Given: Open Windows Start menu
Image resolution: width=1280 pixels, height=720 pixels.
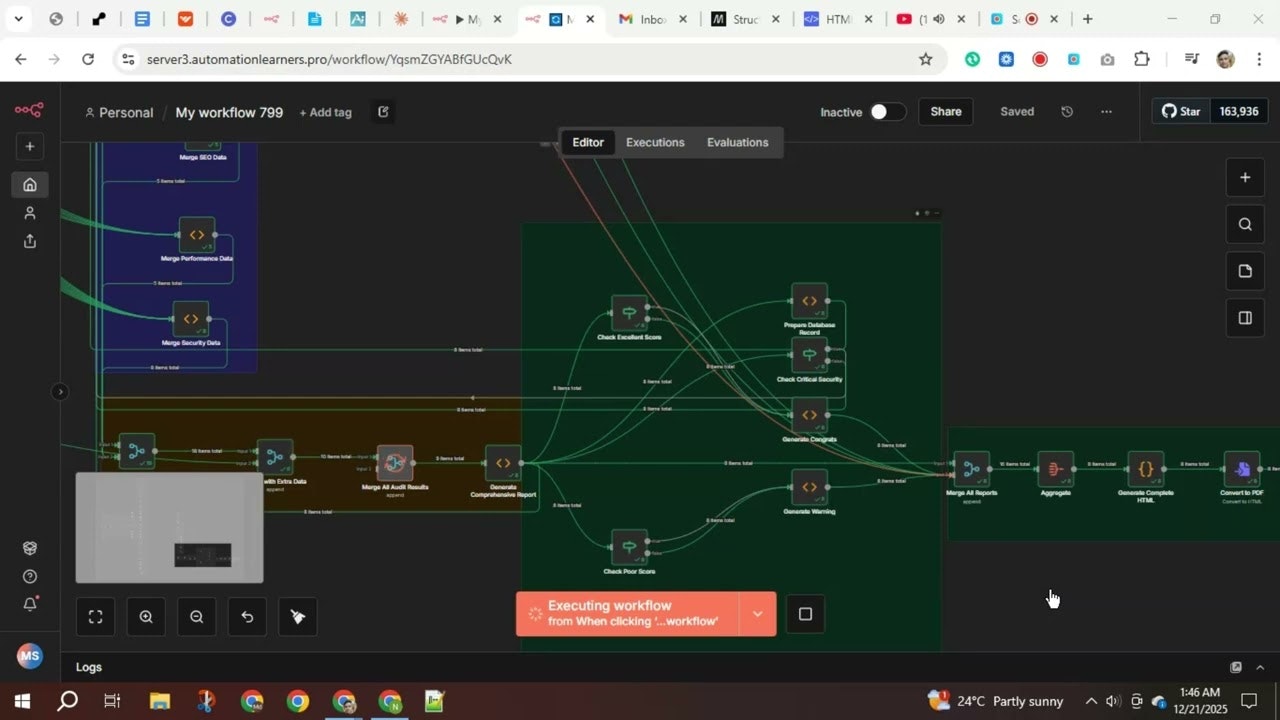Looking at the screenshot, I should 22,701.
